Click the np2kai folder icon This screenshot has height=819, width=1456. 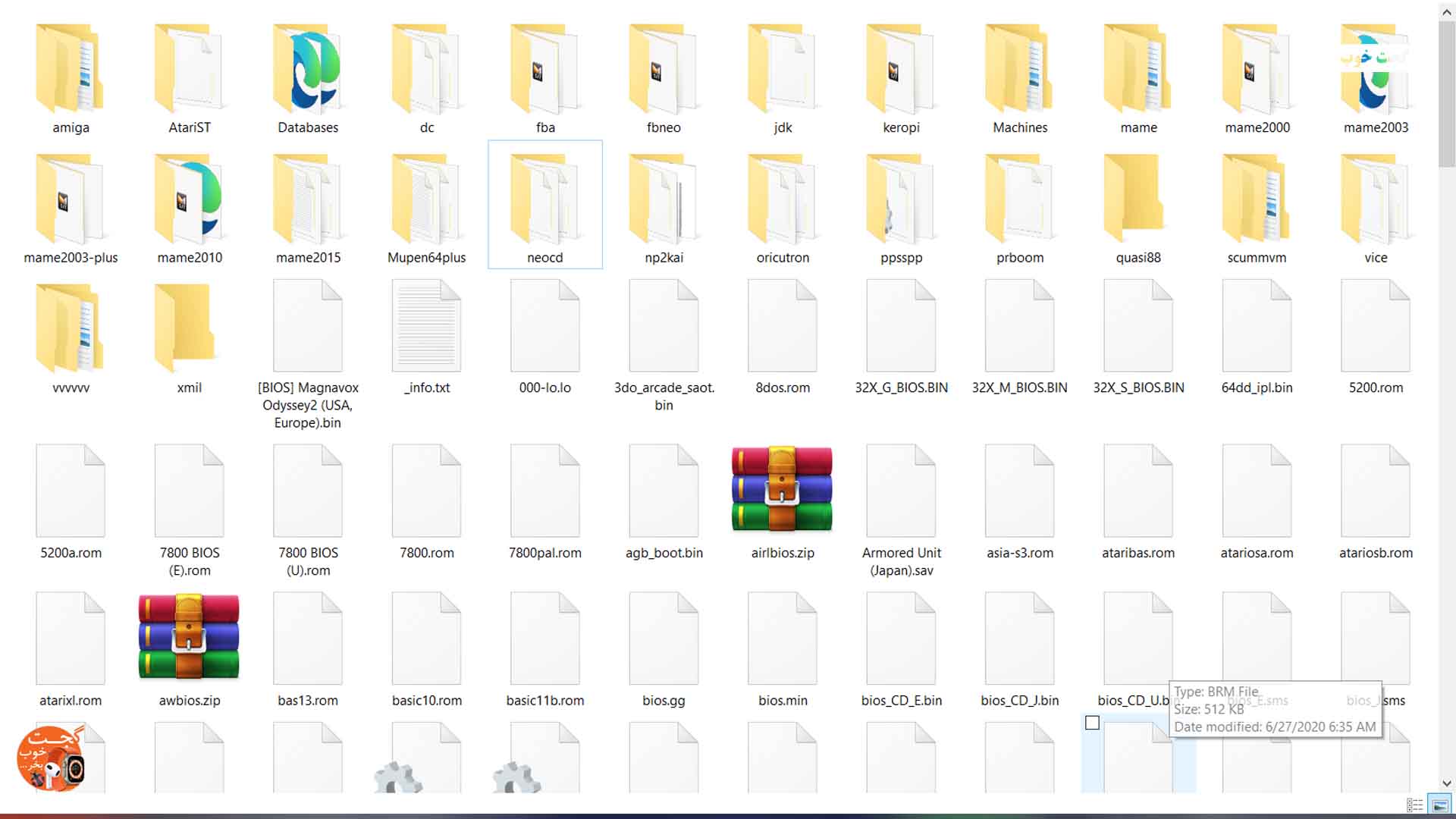pyautogui.click(x=664, y=199)
